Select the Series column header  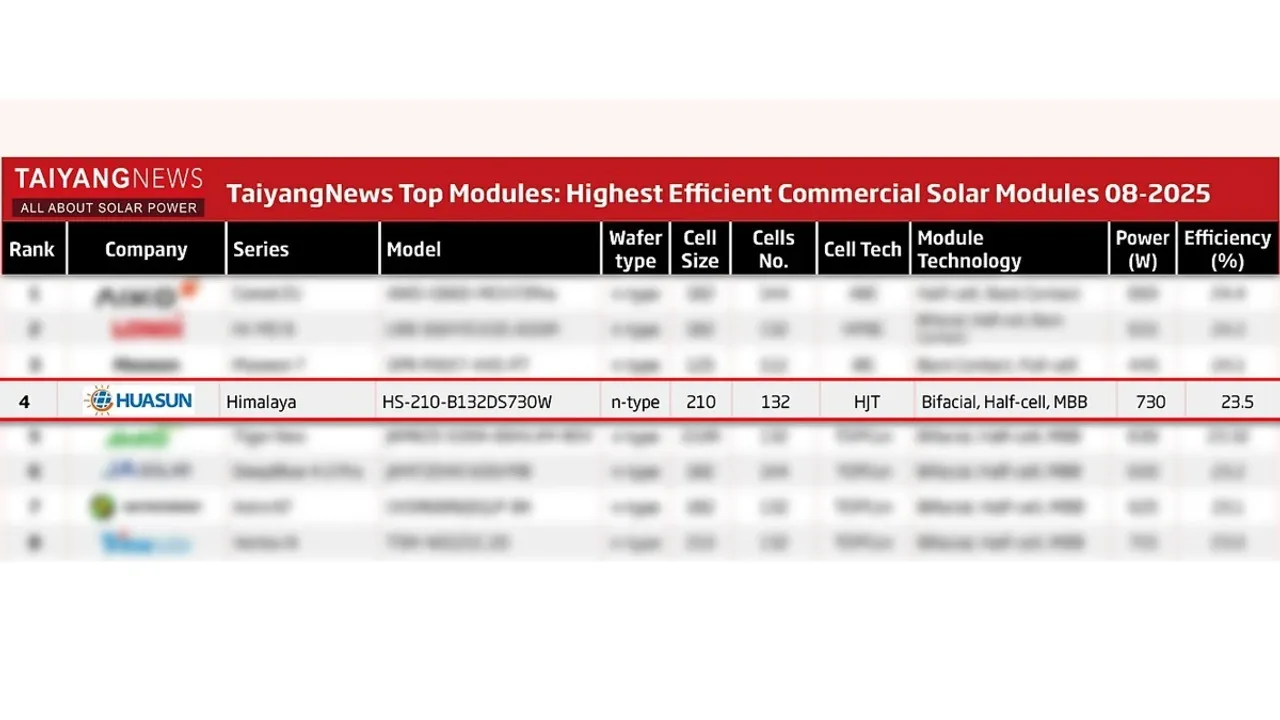point(261,249)
